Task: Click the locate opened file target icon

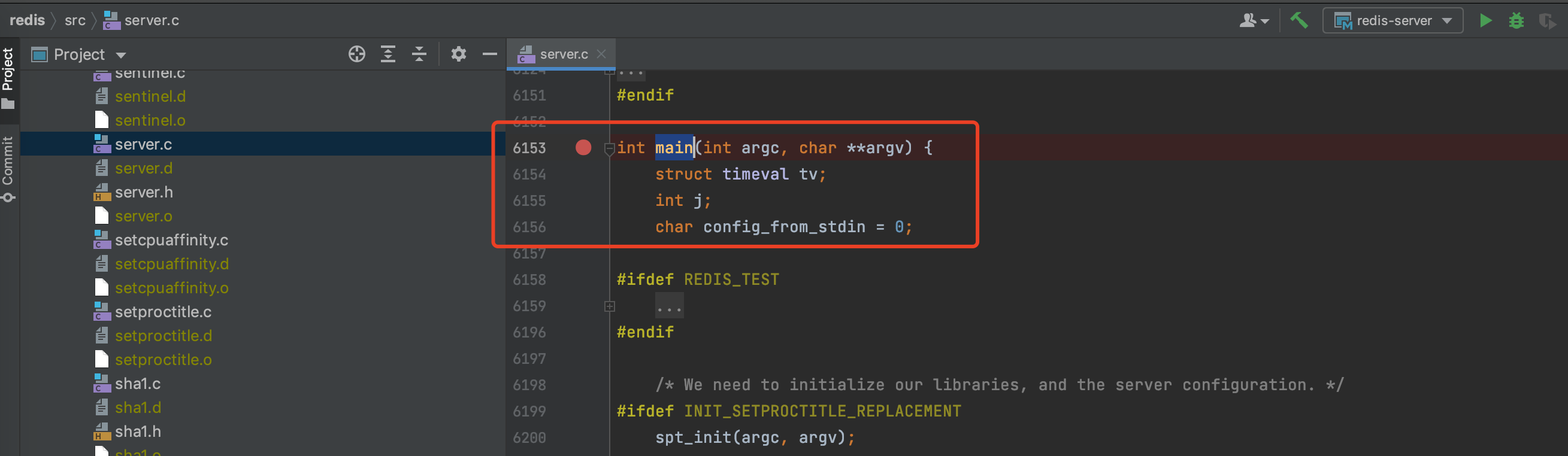Action: pos(357,54)
